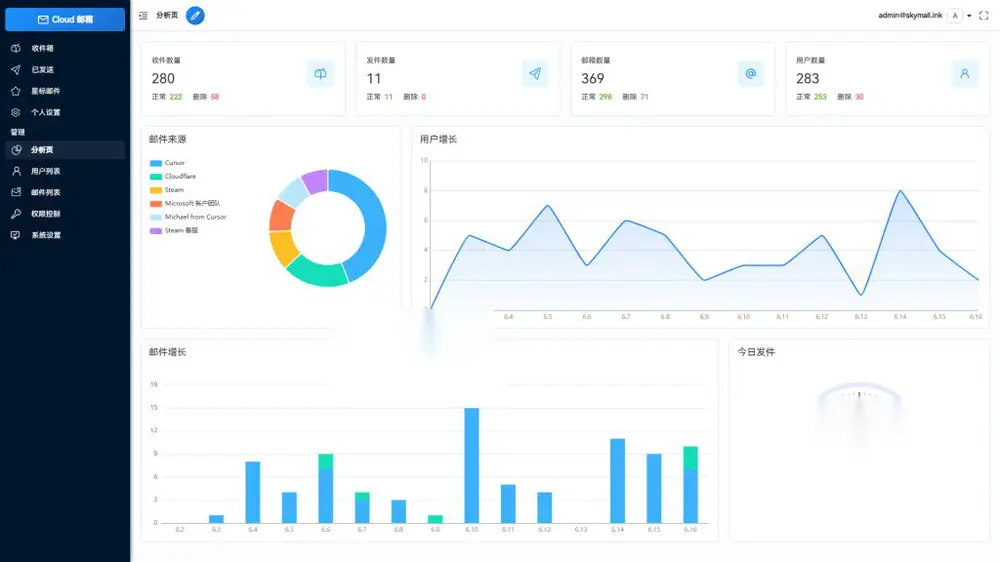Screen dimensions: 1000x562
Task: Open 权限控制 via its key icon
Action: [16, 214]
